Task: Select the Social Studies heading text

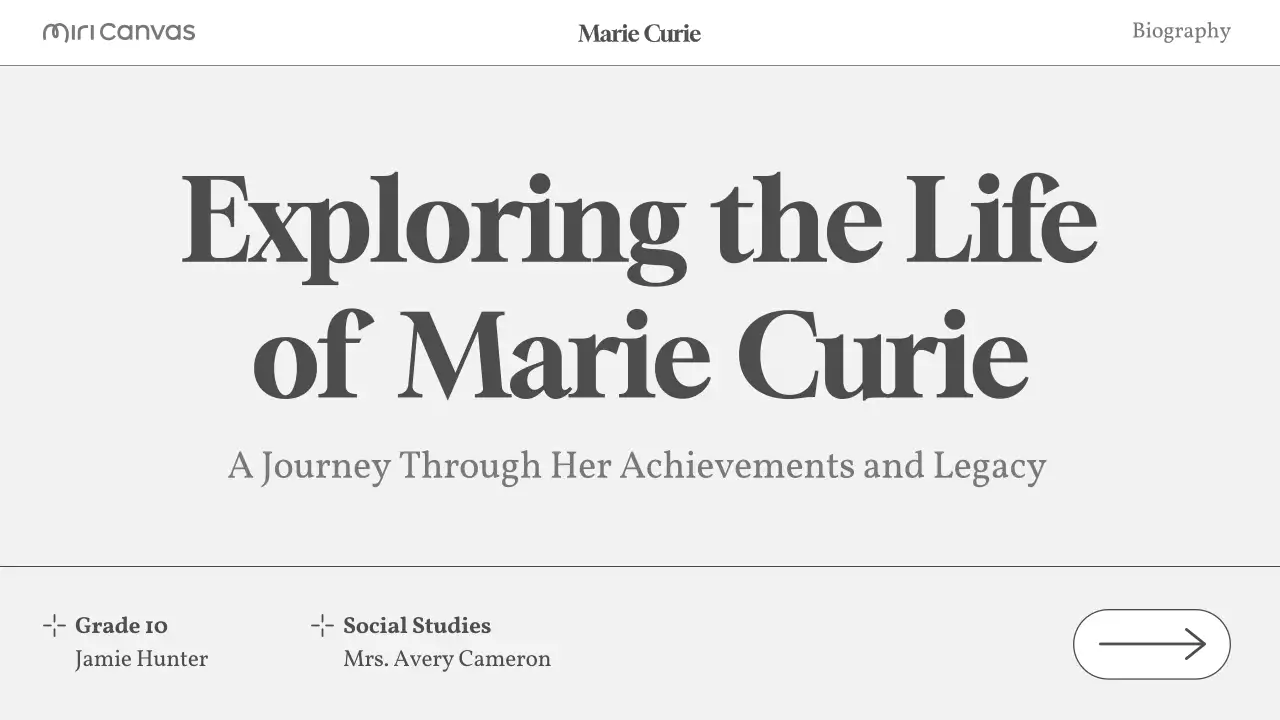Action: (416, 626)
